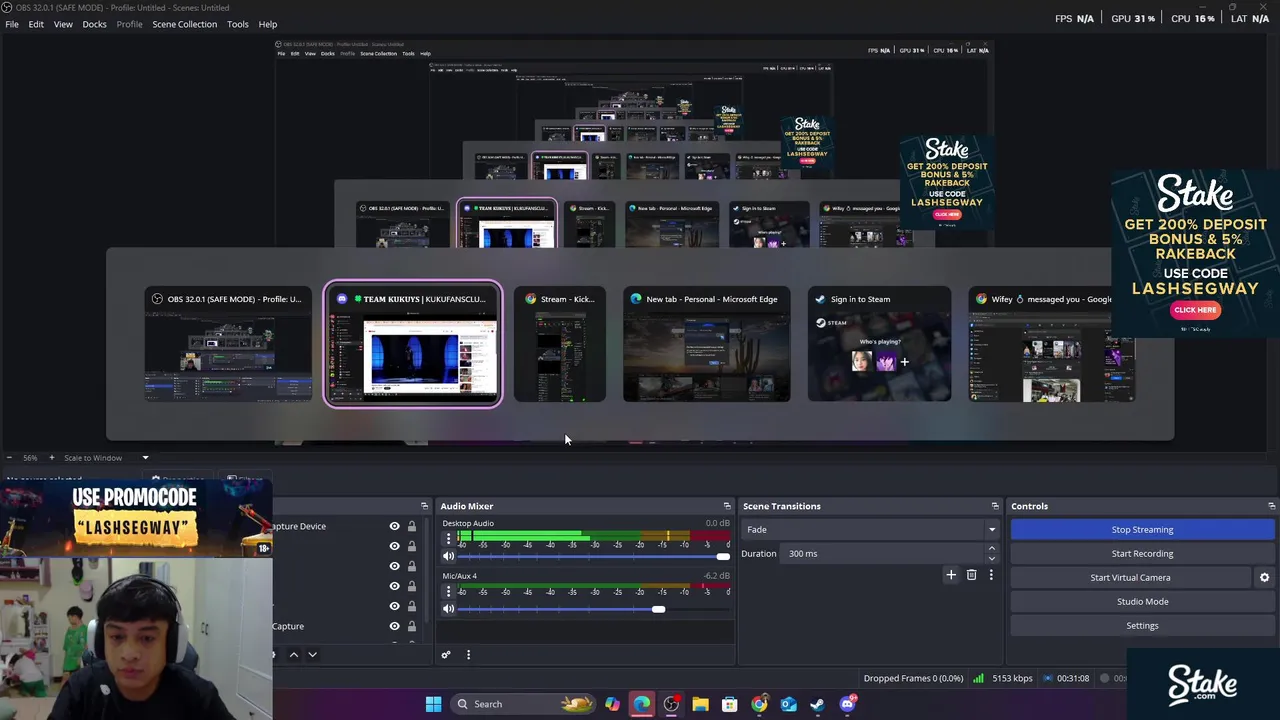Switch to Wifey messaged you Google thumbnail

(1052, 345)
